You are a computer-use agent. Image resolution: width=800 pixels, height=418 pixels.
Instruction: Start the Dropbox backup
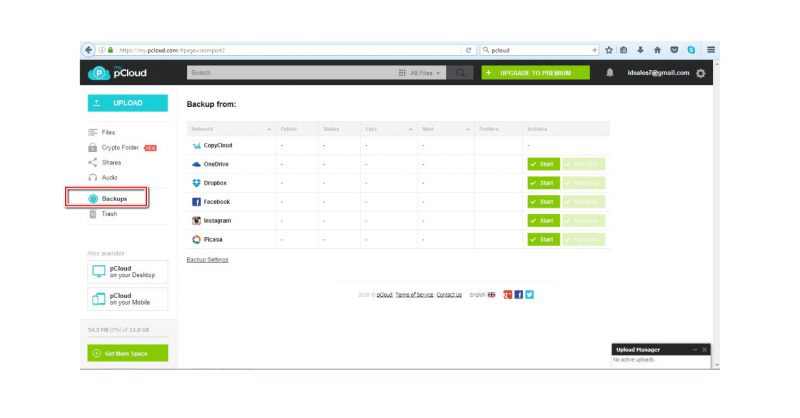coord(543,183)
